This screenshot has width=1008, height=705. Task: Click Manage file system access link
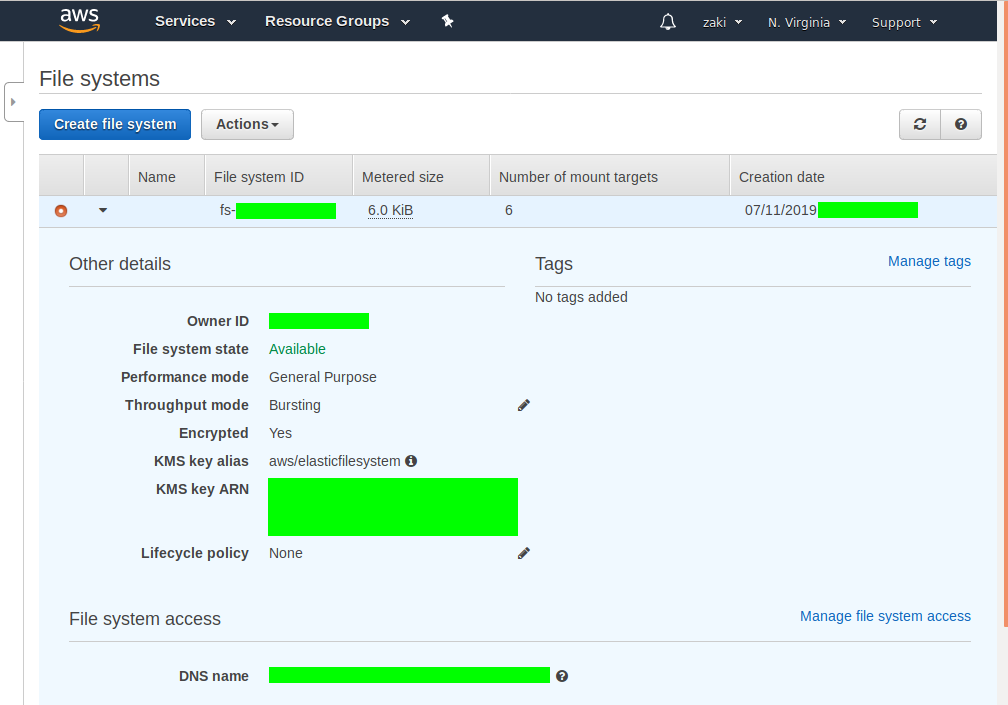coord(885,616)
